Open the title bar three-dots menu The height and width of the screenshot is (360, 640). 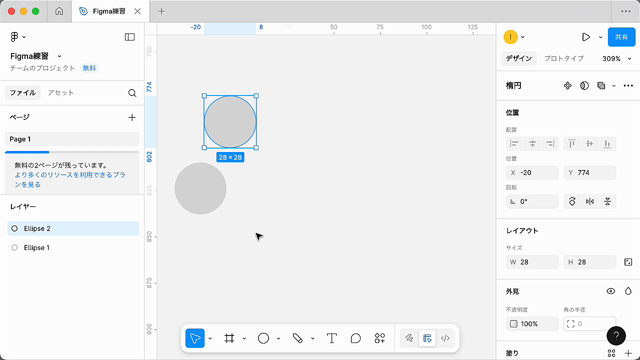[626, 11]
